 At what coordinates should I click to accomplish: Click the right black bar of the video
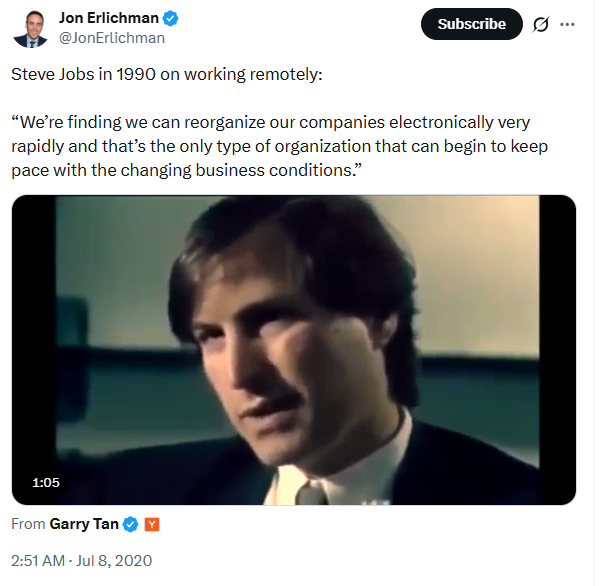tap(557, 349)
